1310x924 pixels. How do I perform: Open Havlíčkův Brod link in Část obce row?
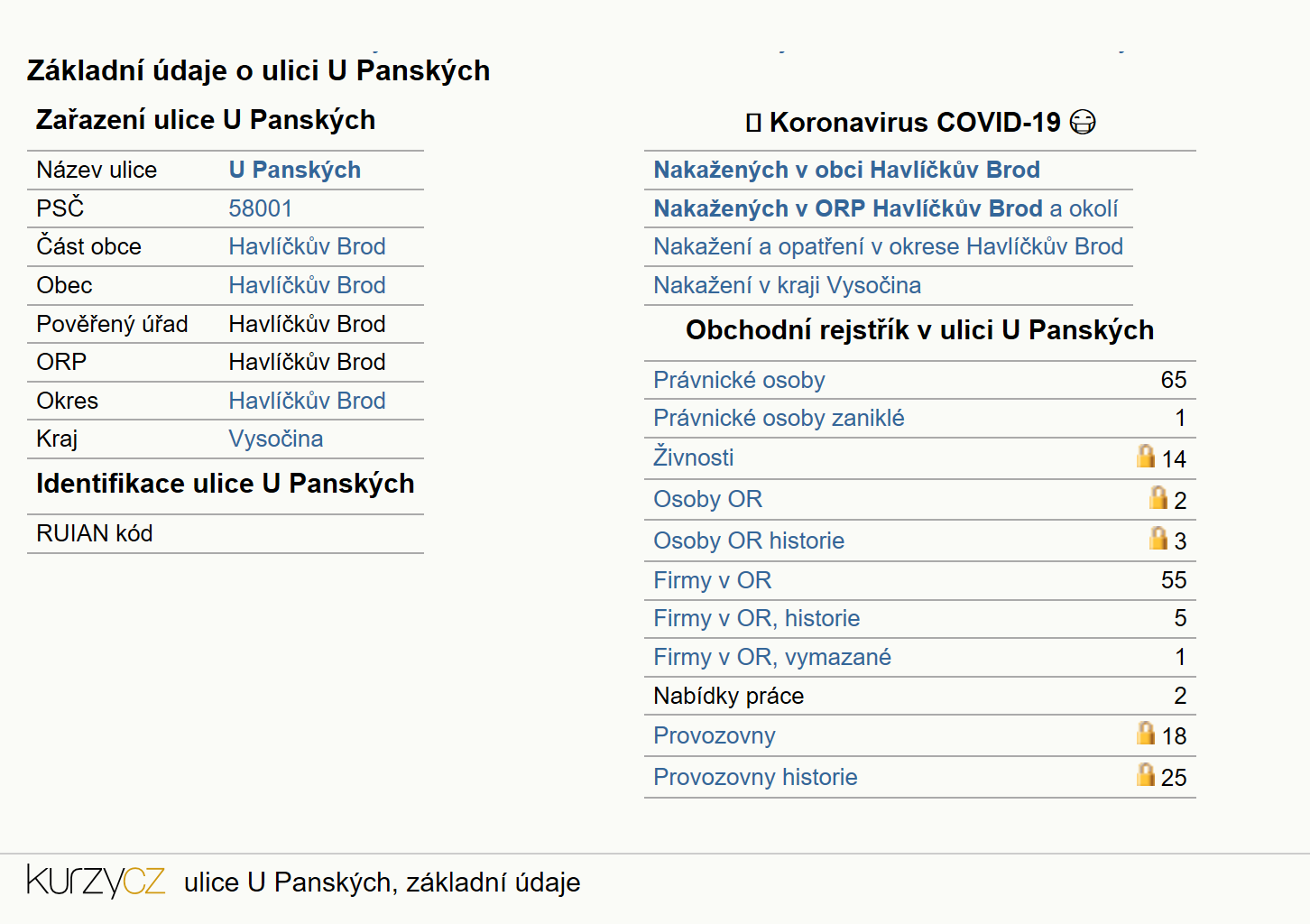[307, 246]
